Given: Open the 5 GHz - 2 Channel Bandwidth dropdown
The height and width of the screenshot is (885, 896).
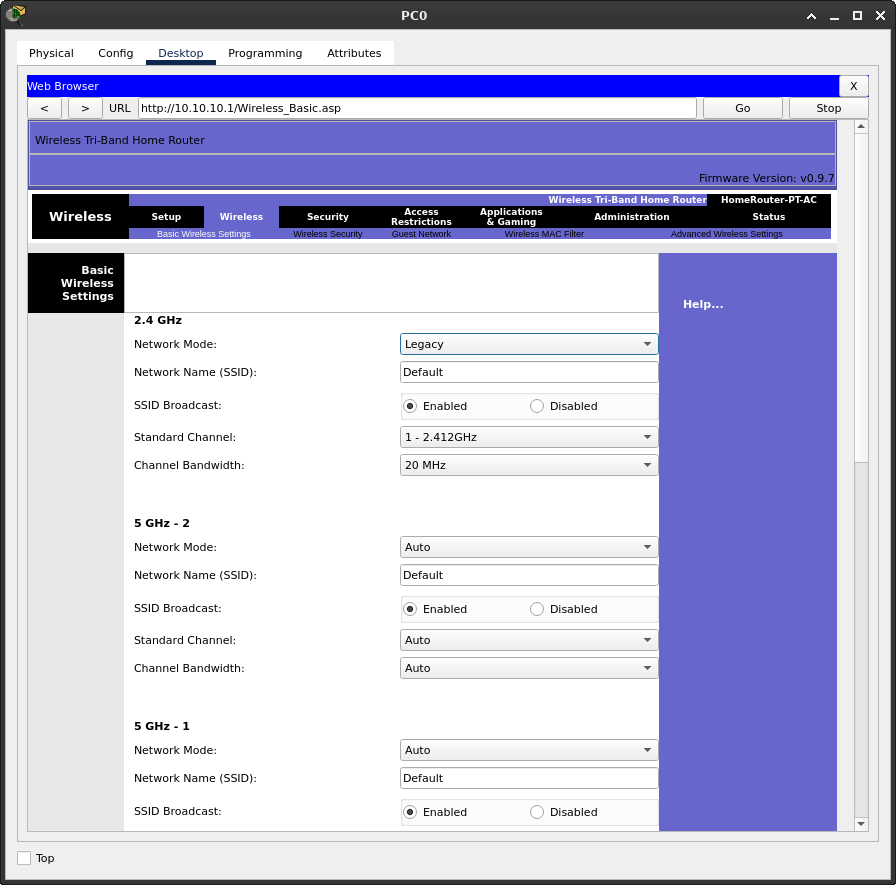Looking at the screenshot, I should pyautogui.click(x=529, y=668).
